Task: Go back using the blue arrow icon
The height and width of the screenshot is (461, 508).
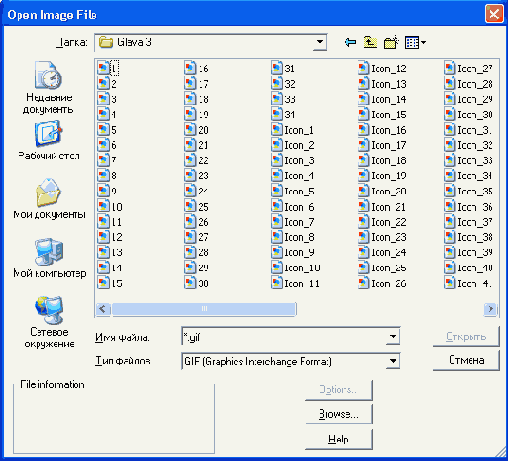Action: coord(350,42)
